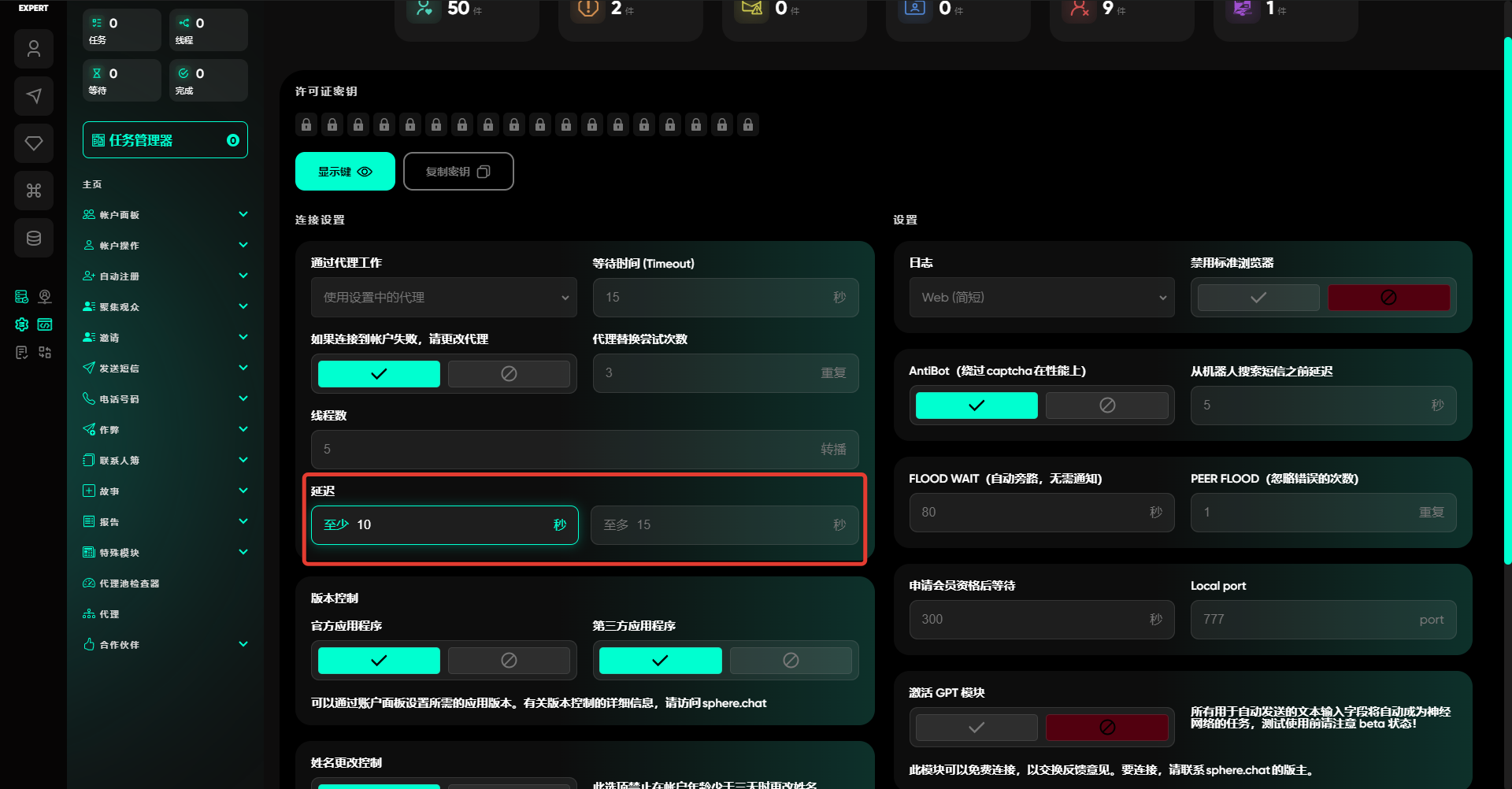
Task: Click the command symbol icon in left rail
Action: 34,191
